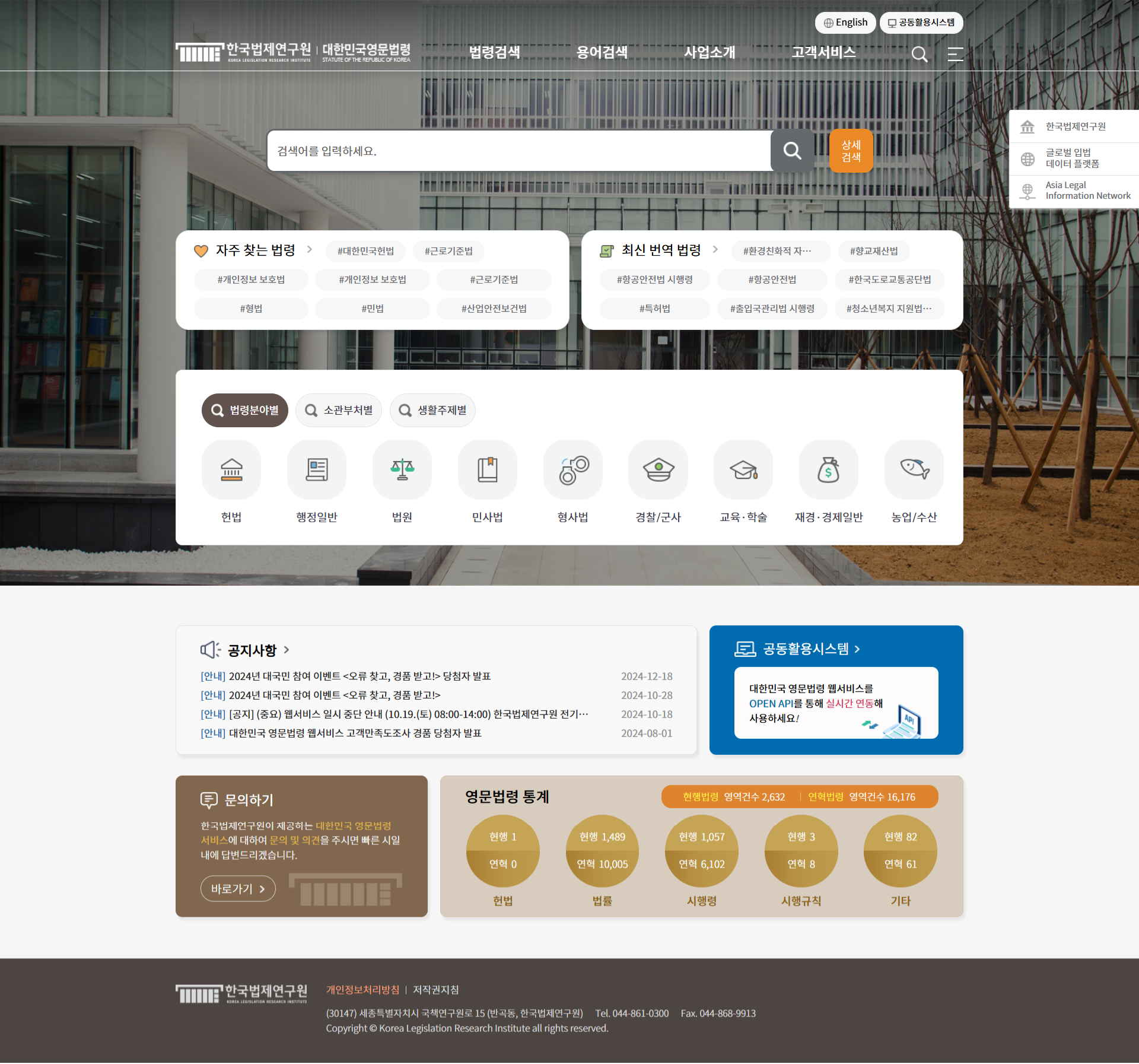Image resolution: width=1139 pixels, height=1064 pixels.
Task: Select the 경찰/군사 police cap icon
Action: point(658,469)
